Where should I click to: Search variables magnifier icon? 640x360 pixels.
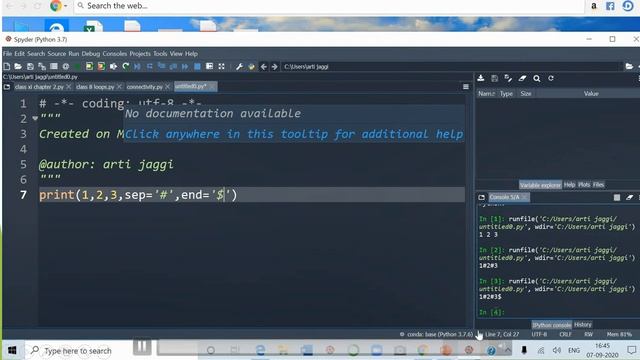tap(537, 78)
